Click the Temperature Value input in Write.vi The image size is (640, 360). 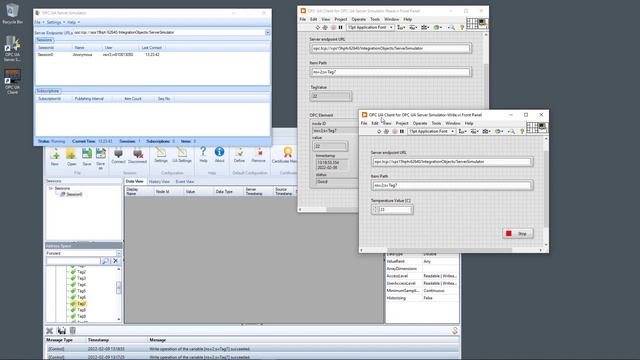(395, 210)
